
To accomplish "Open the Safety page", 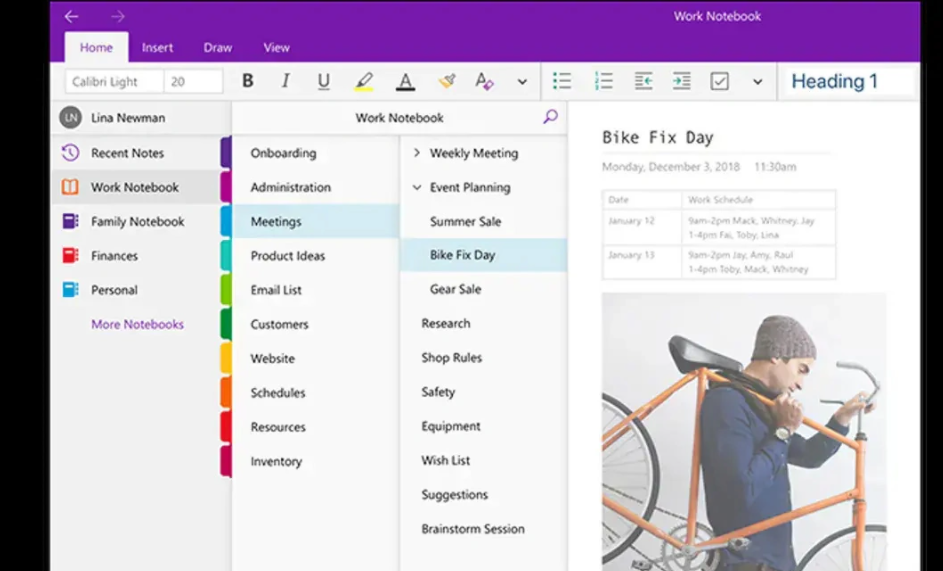I will click(484, 392).
